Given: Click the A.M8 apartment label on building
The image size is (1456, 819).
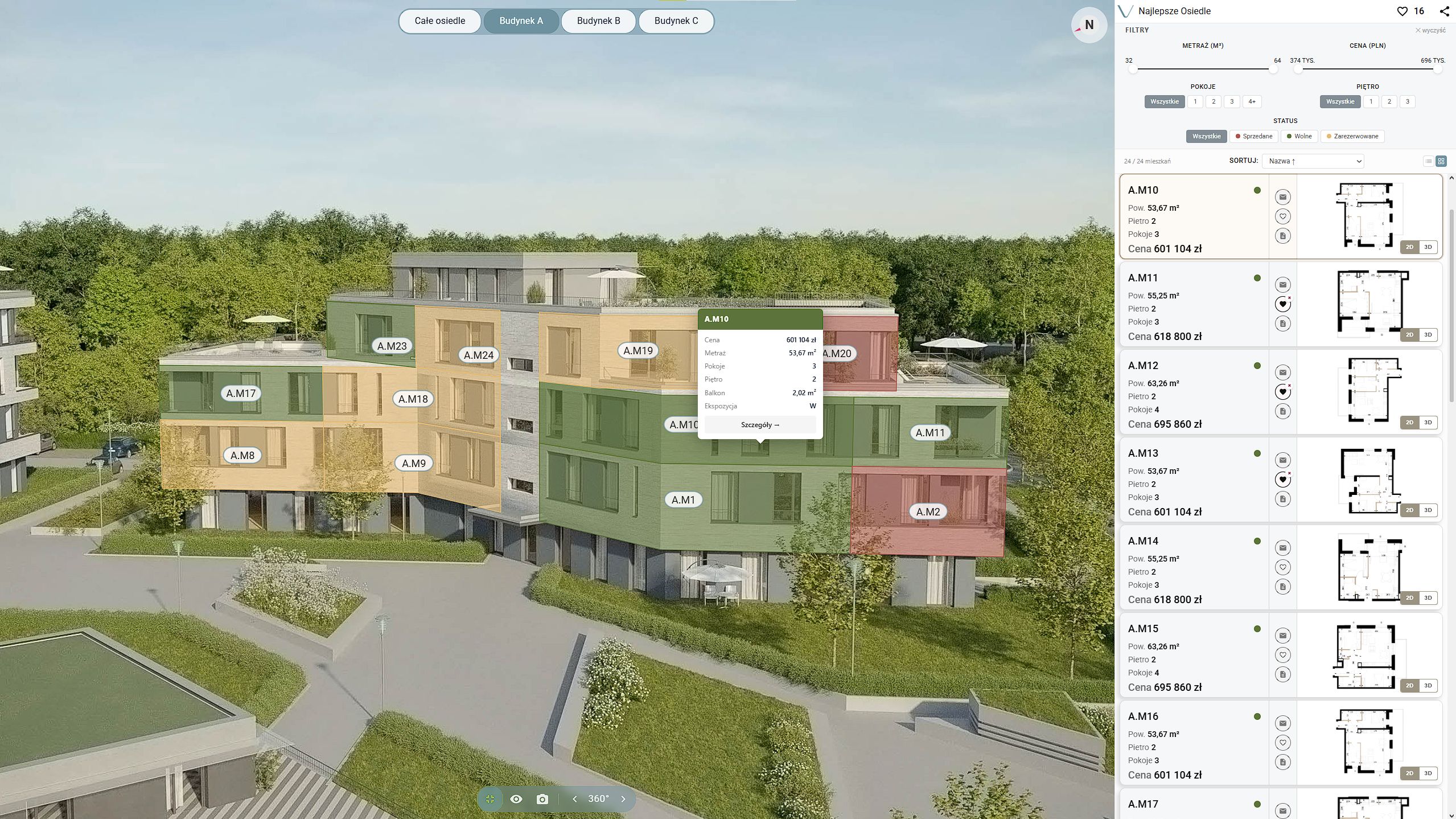Looking at the screenshot, I should (242, 456).
